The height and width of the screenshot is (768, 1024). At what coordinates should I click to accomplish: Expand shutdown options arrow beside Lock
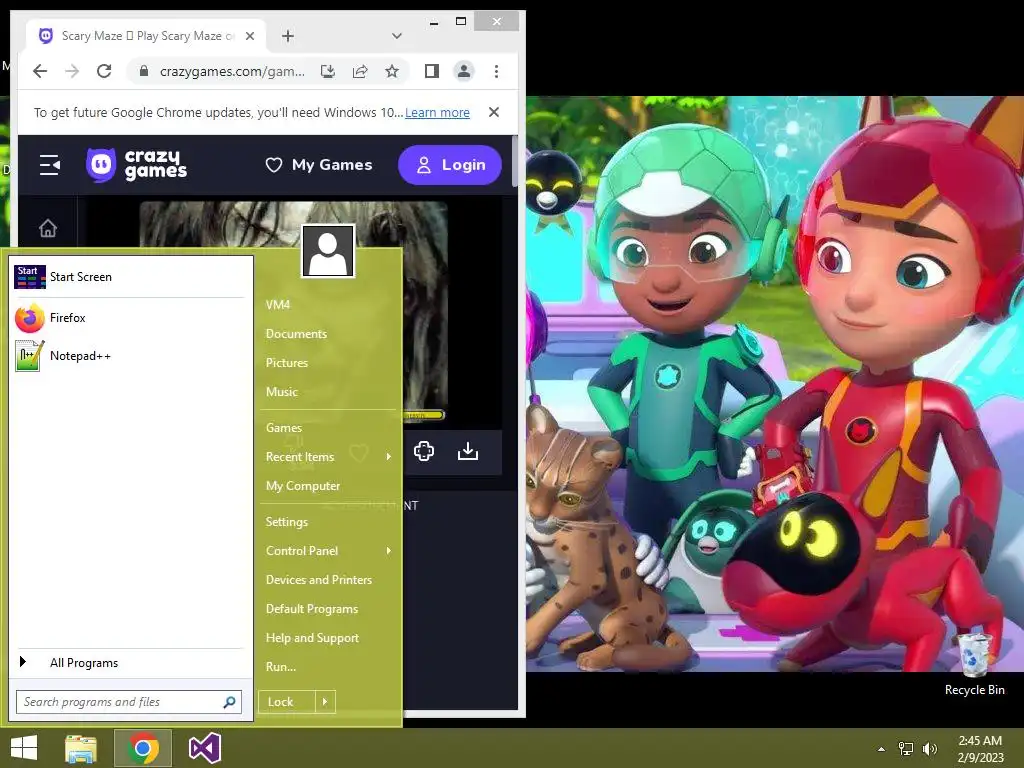[325, 702]
